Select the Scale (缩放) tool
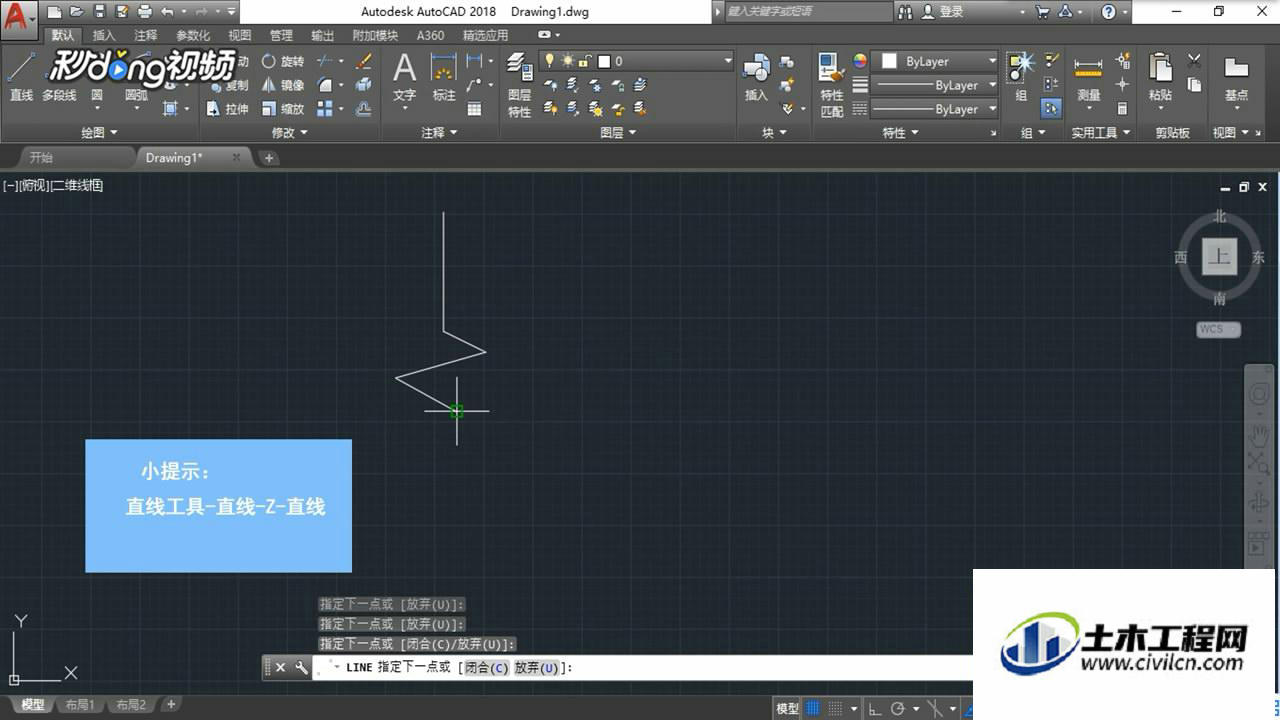1280x720 pixels. pyautogui.click(x=283, y=109)
